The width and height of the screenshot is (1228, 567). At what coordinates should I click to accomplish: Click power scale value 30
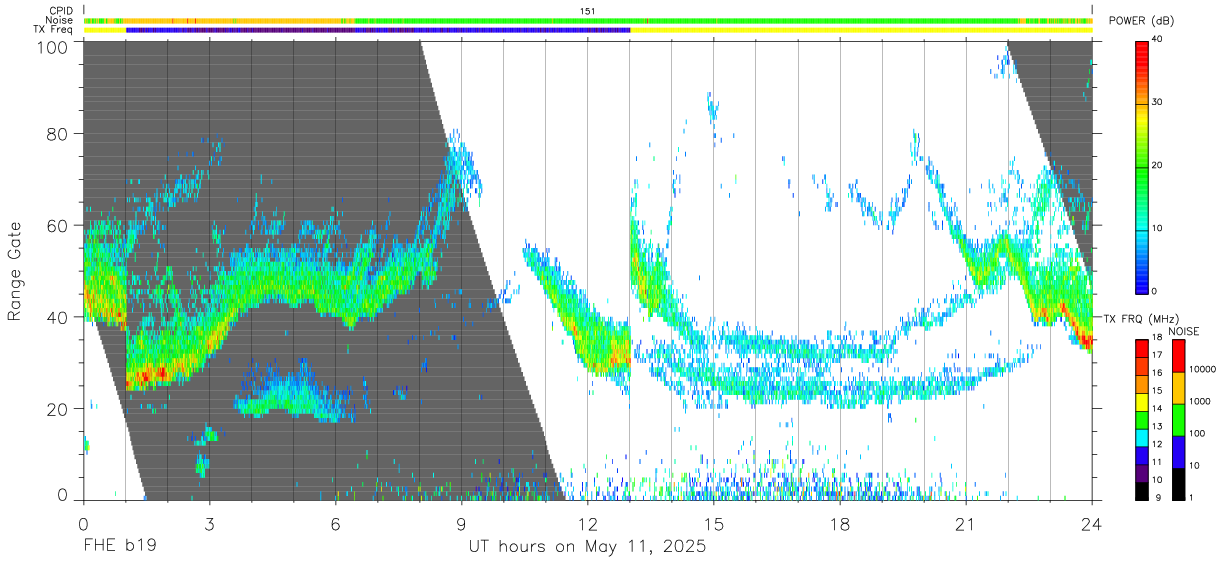pyautogui.click(x=1159, y=103)
